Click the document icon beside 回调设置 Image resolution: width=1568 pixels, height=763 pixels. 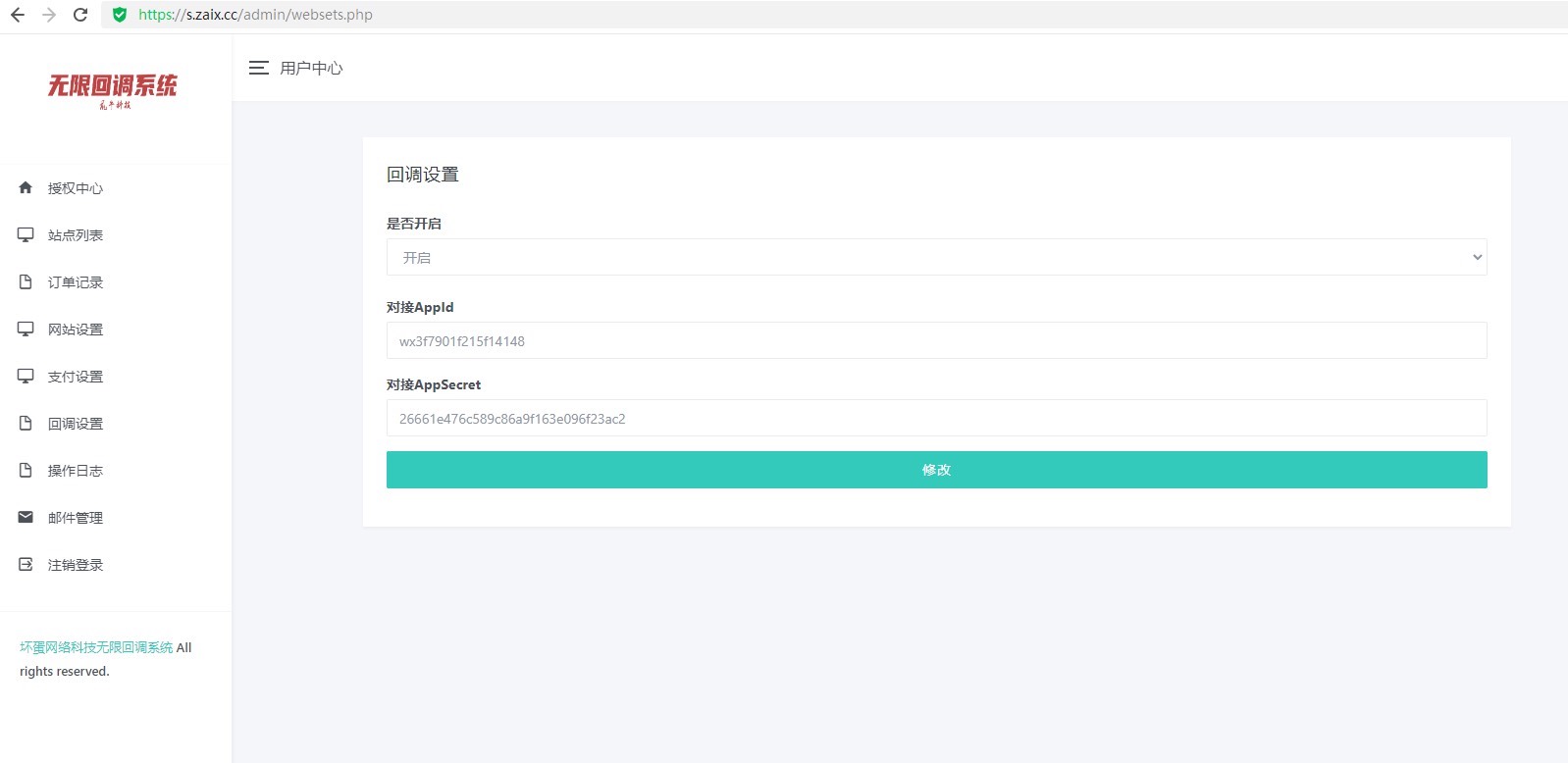(x=26, y=423)
